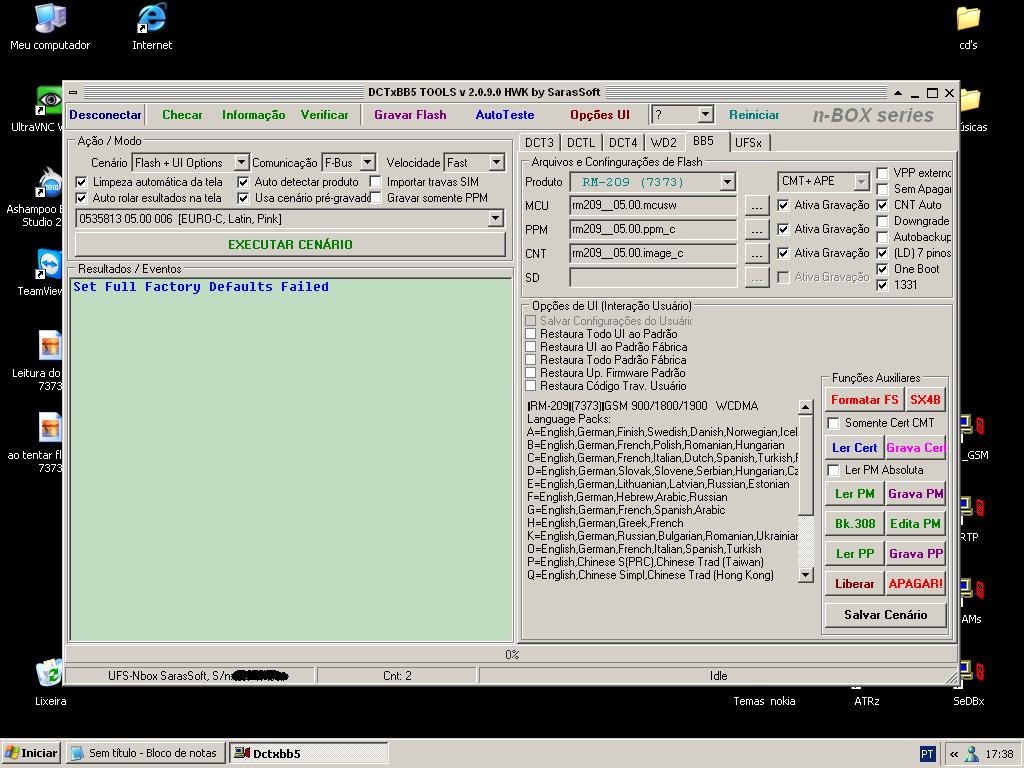
Task: Run AutoTeste from the toolbar
Action: [x=505, y=115]
